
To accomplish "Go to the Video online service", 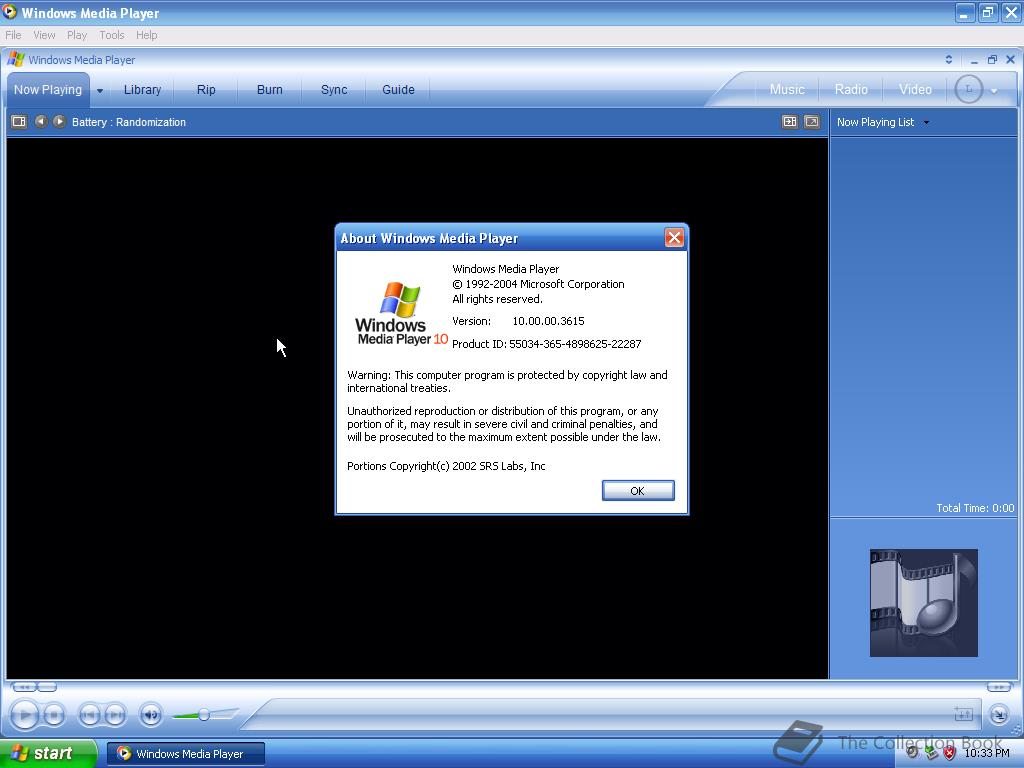I will tap(915, 90).
